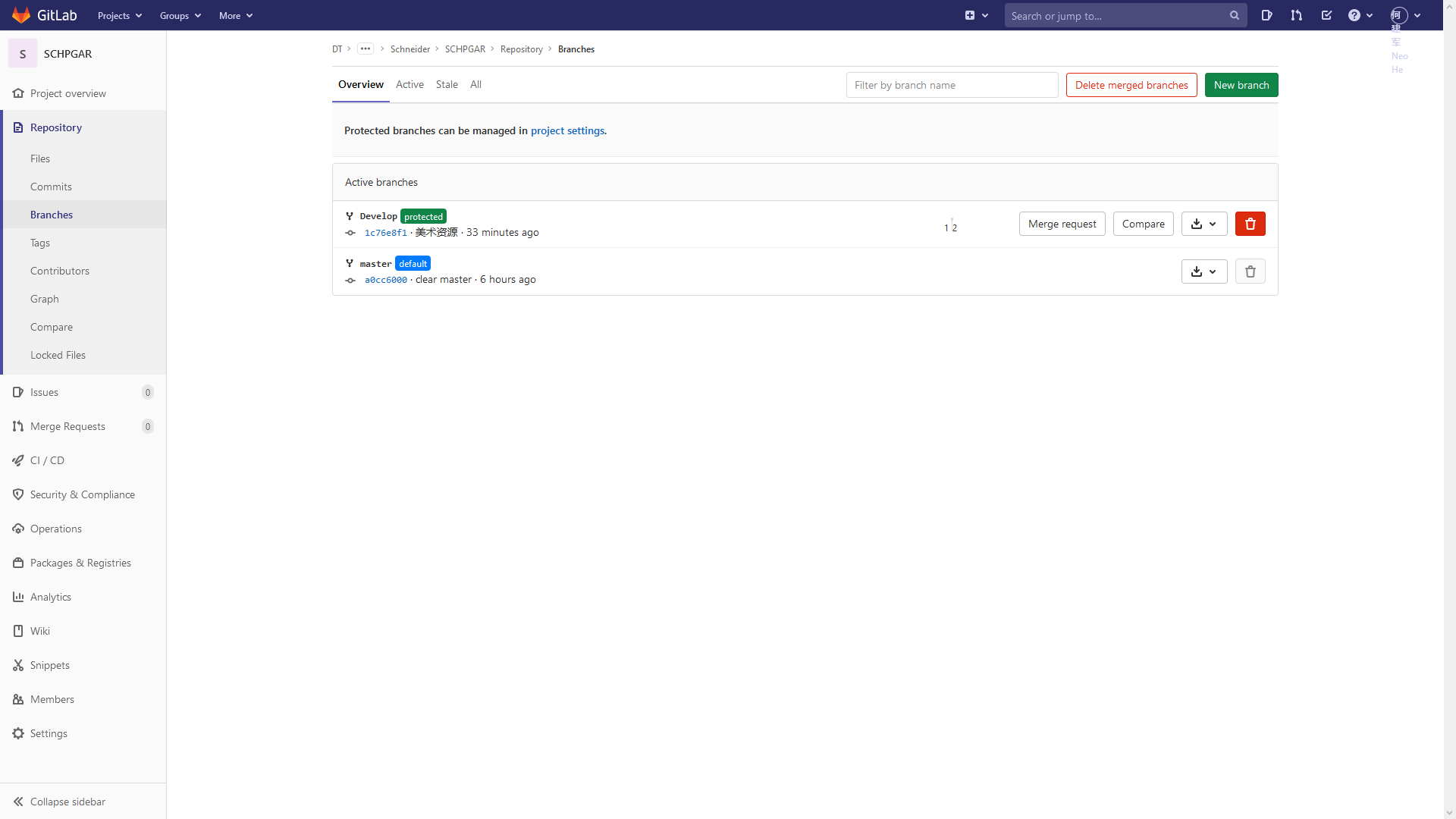Open commit a0cc6000 link
The width and height of the screenshot is (1456, 819).
click(385, 280)
